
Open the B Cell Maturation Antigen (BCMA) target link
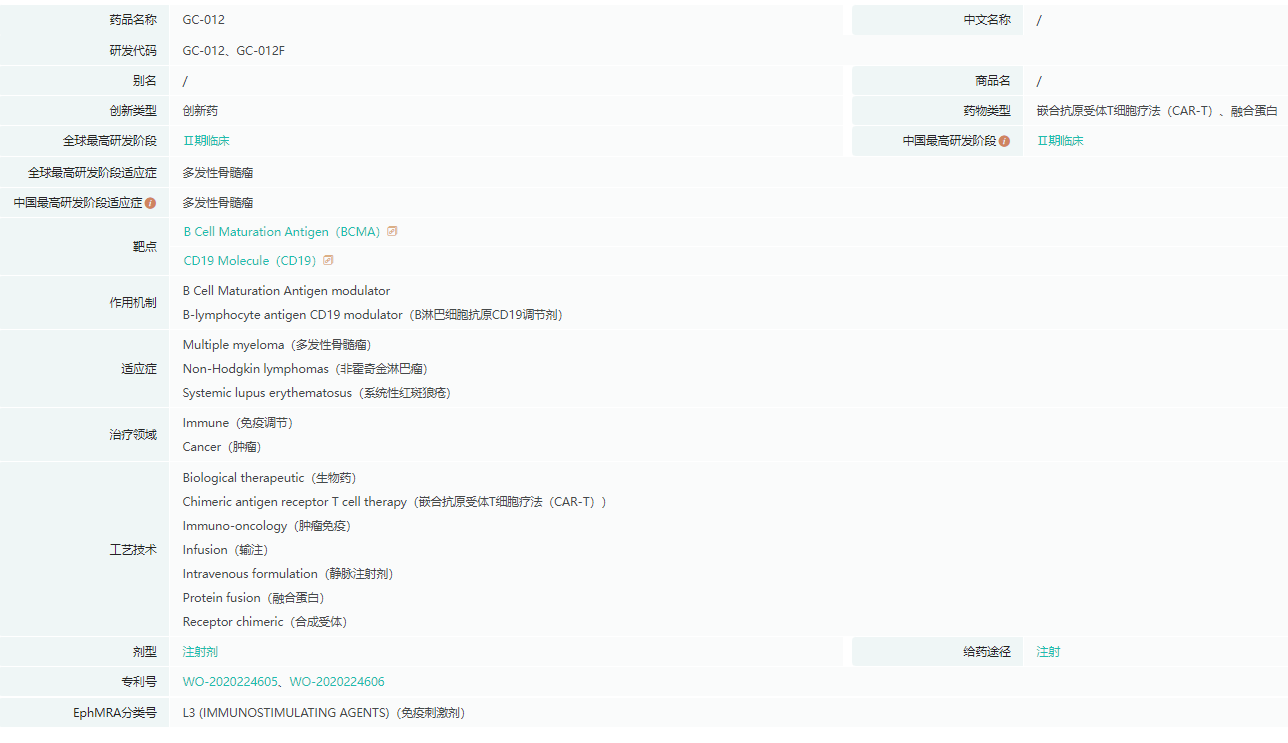pyautogui.click(x=282, y=232)
